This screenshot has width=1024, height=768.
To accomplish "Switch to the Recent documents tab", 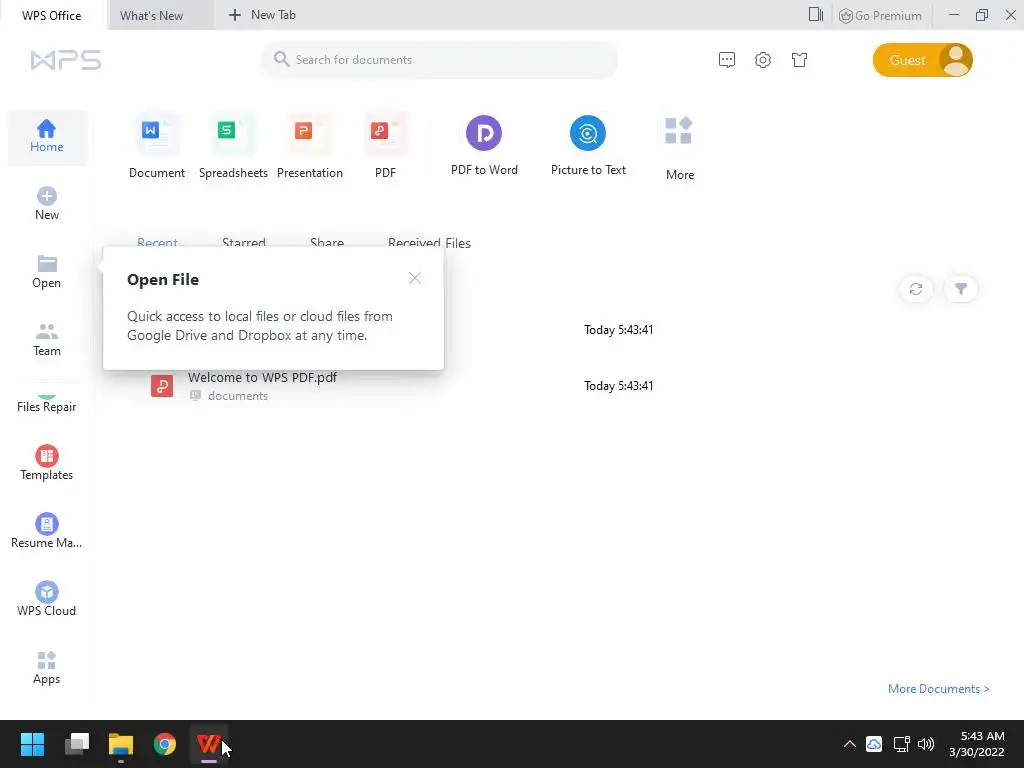I will pyautogui.click(x=157, y=242).
